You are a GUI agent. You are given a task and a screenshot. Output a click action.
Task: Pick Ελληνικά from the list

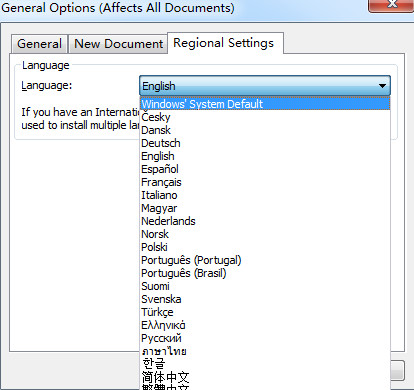pos(265,325)
